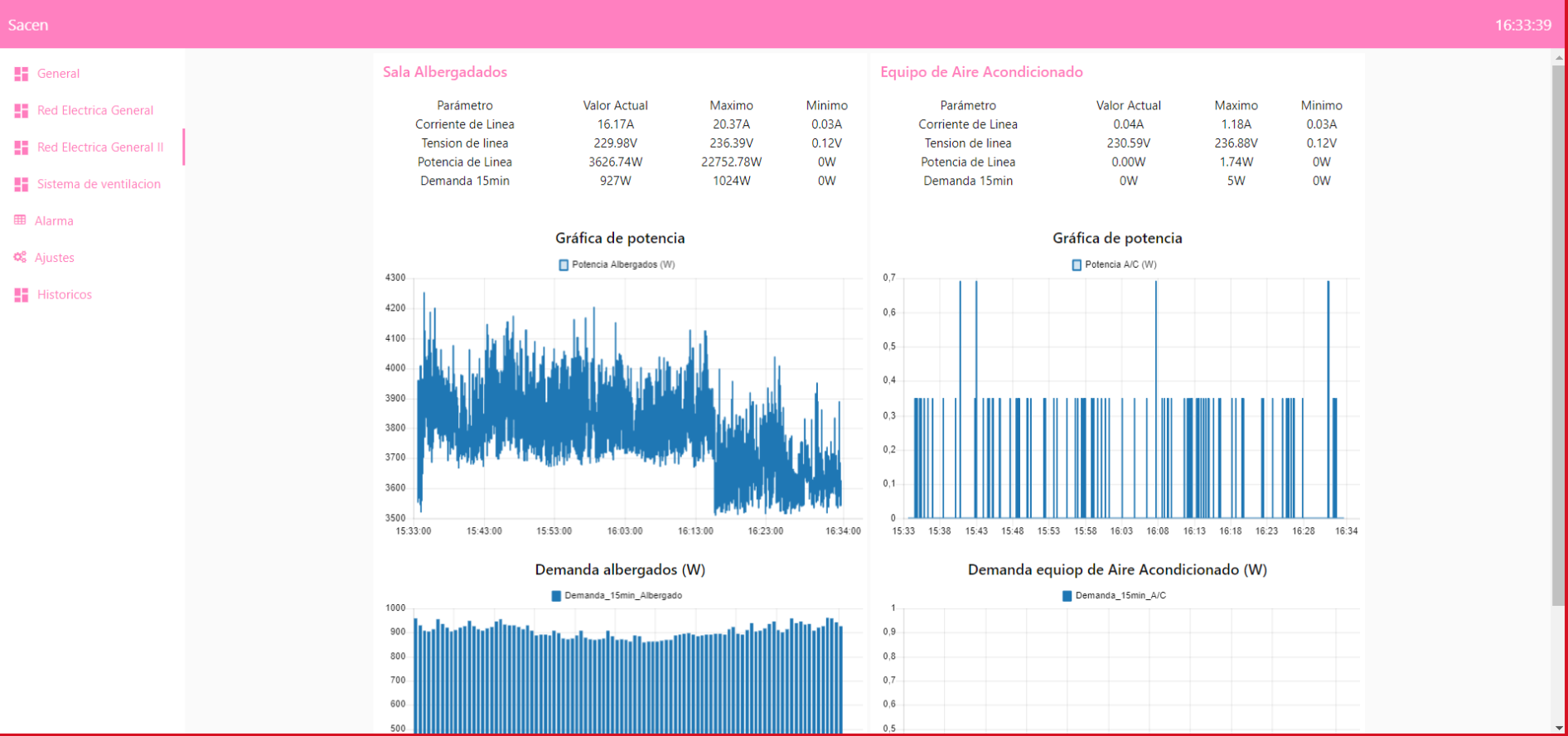
Task: Select maximum demand 1024W
Action: pos(731,181)
